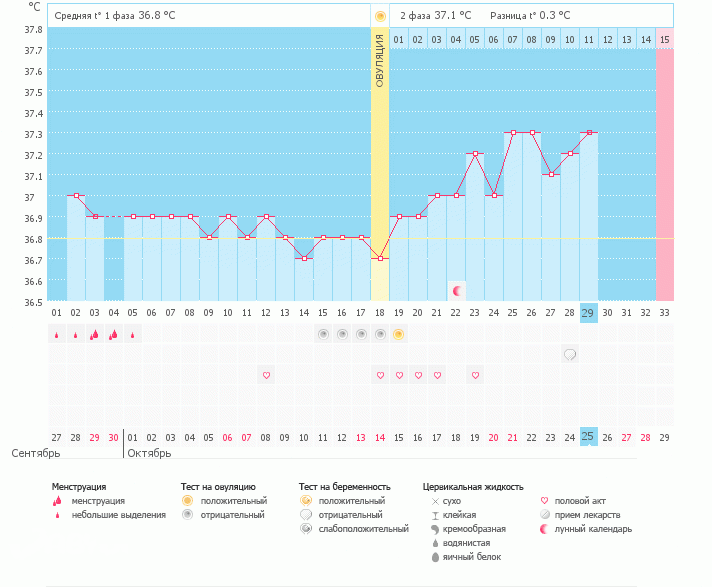Click the egg white cervical fluid legend icon
Viewport: 712px width, 587px height.
pos(435,557)
